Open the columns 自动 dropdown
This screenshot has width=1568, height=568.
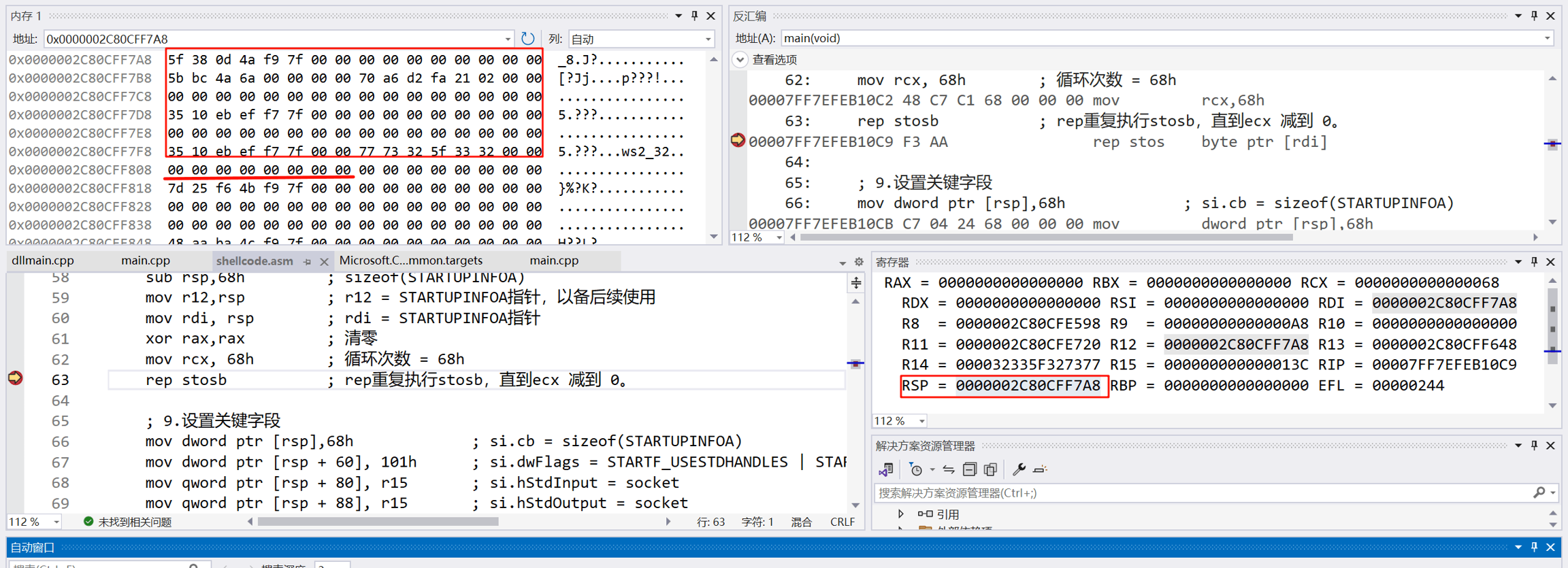[x=708, y=39]
